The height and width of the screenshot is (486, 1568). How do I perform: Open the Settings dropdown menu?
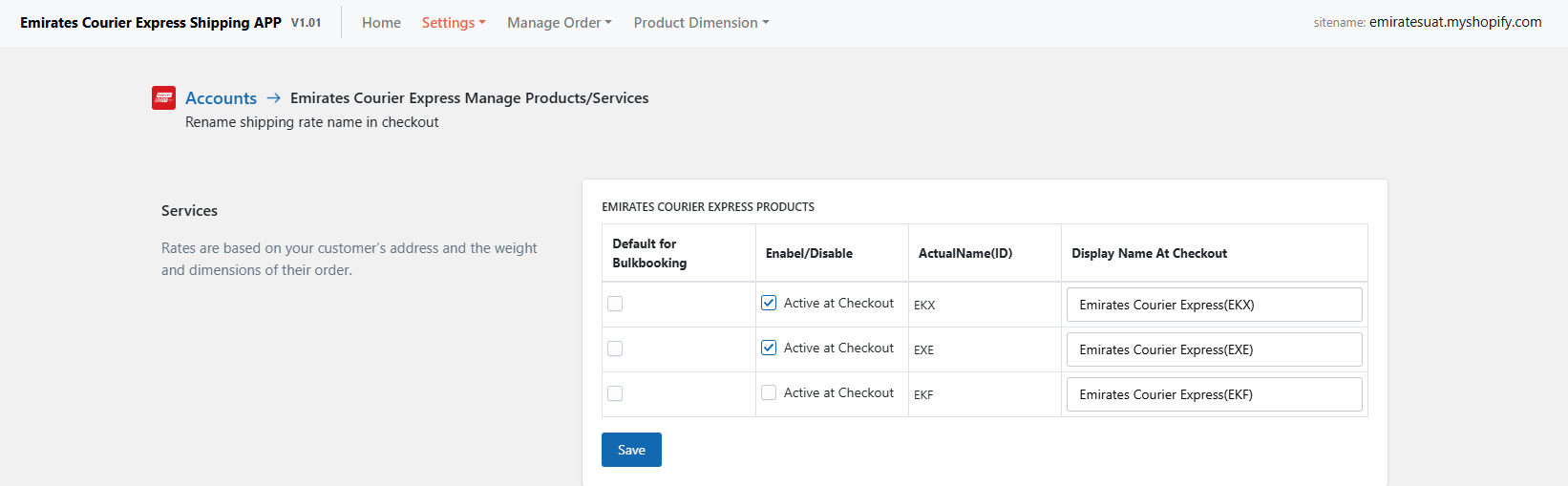point(454,23)
